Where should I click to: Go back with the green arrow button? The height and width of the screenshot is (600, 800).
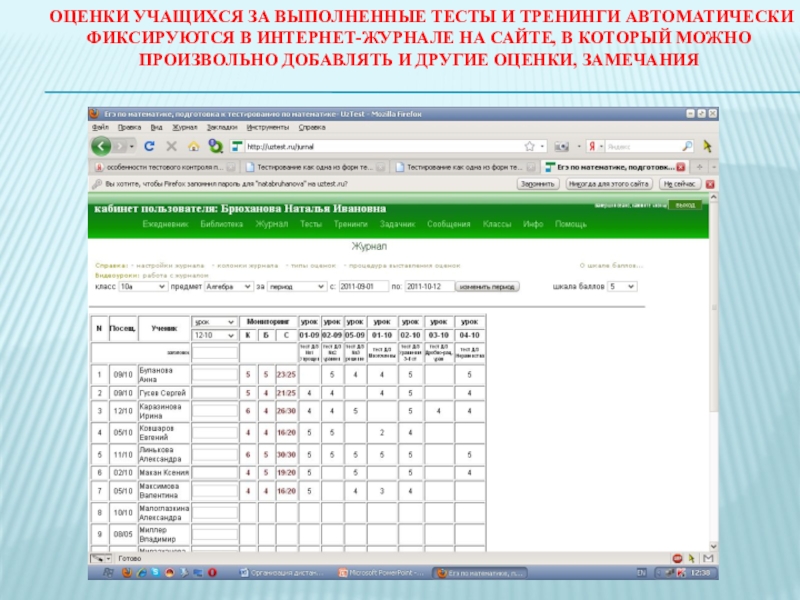[101, 146]
